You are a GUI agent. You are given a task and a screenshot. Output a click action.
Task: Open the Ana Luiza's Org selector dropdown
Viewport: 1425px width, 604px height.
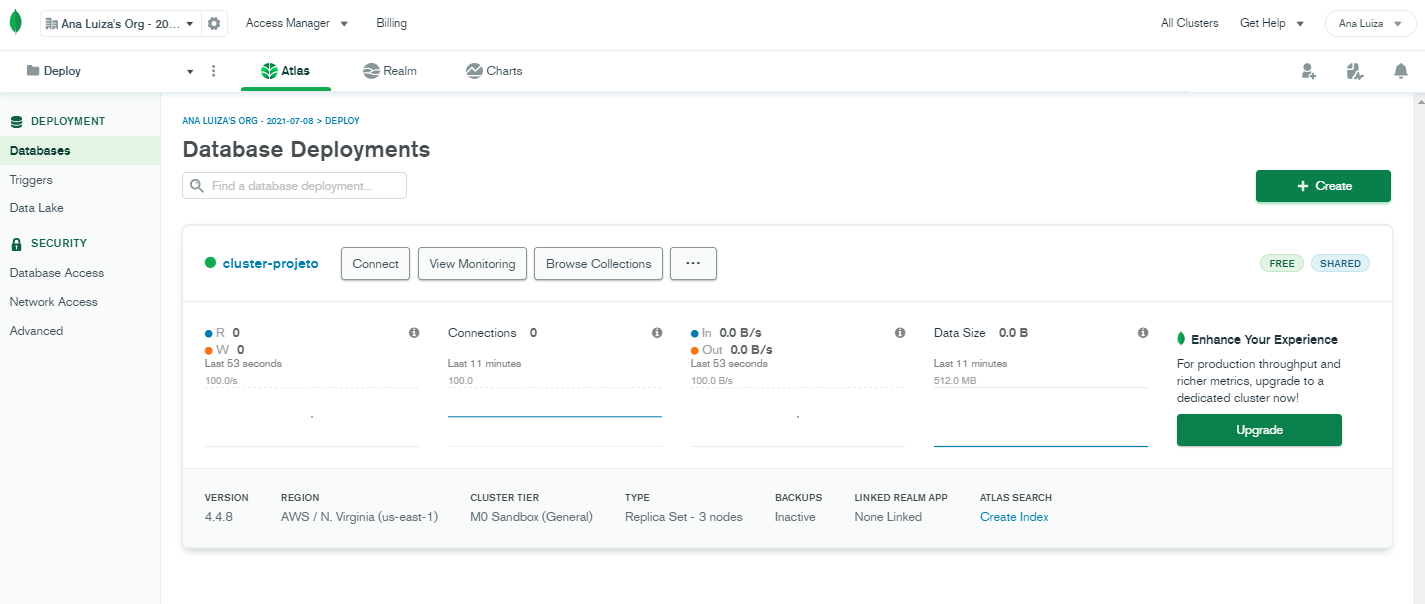pos(120,23)
